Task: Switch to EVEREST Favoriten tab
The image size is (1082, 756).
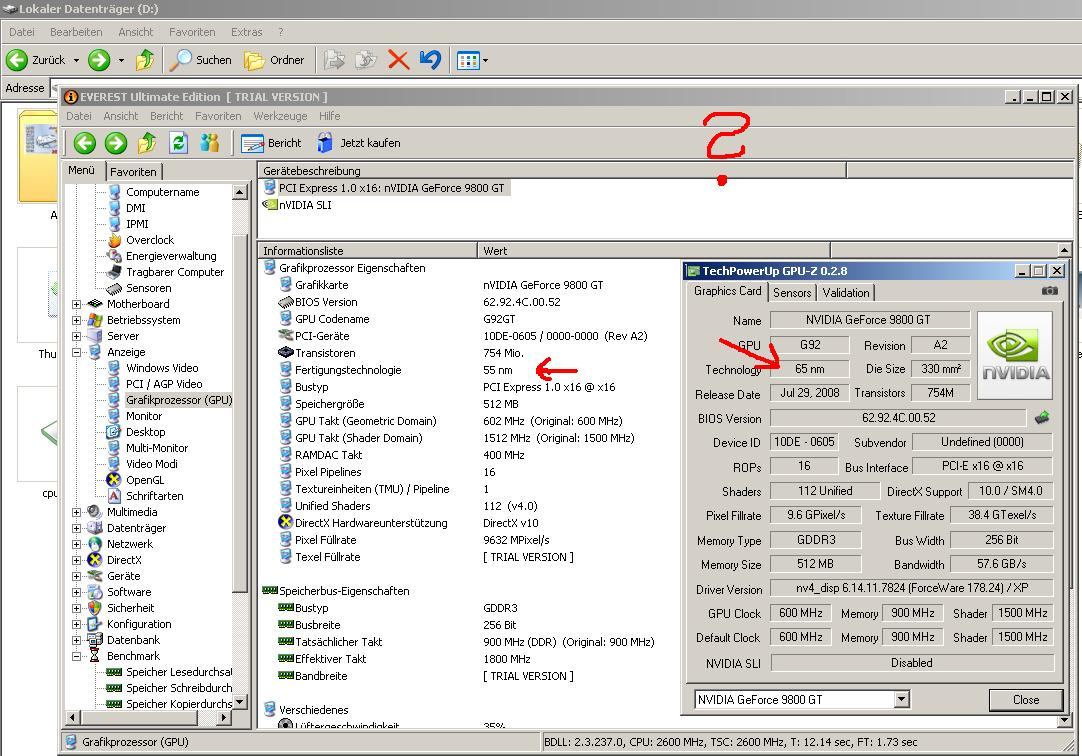Action: [x=133, y=172]
